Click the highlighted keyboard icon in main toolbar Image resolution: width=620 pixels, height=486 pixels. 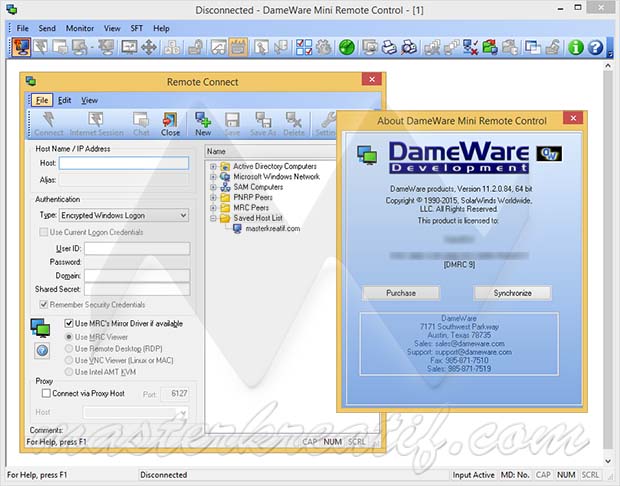[x=238, y=47]
